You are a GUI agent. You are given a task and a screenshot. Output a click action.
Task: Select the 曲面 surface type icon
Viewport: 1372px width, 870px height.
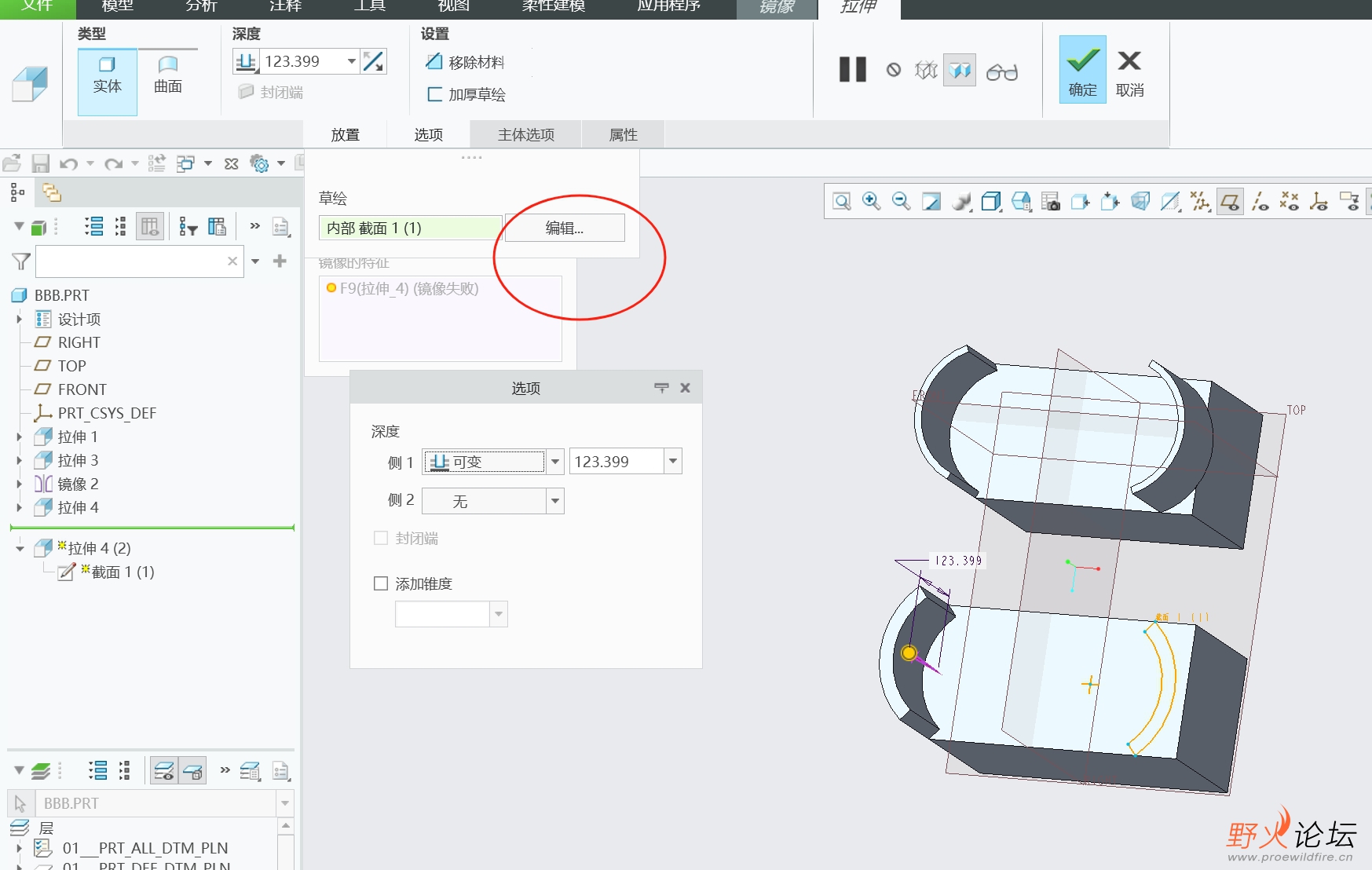click(167, 75)
